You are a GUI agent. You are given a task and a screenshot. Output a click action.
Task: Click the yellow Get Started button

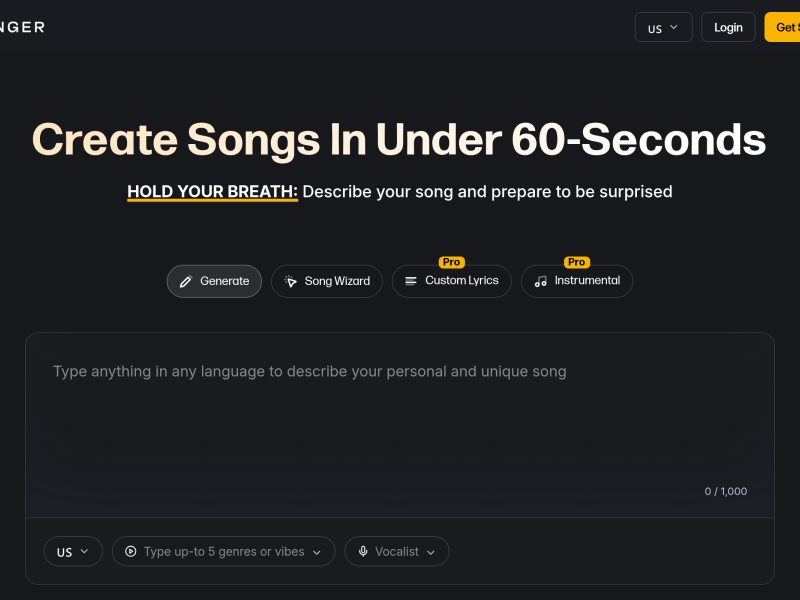(784, 28)
